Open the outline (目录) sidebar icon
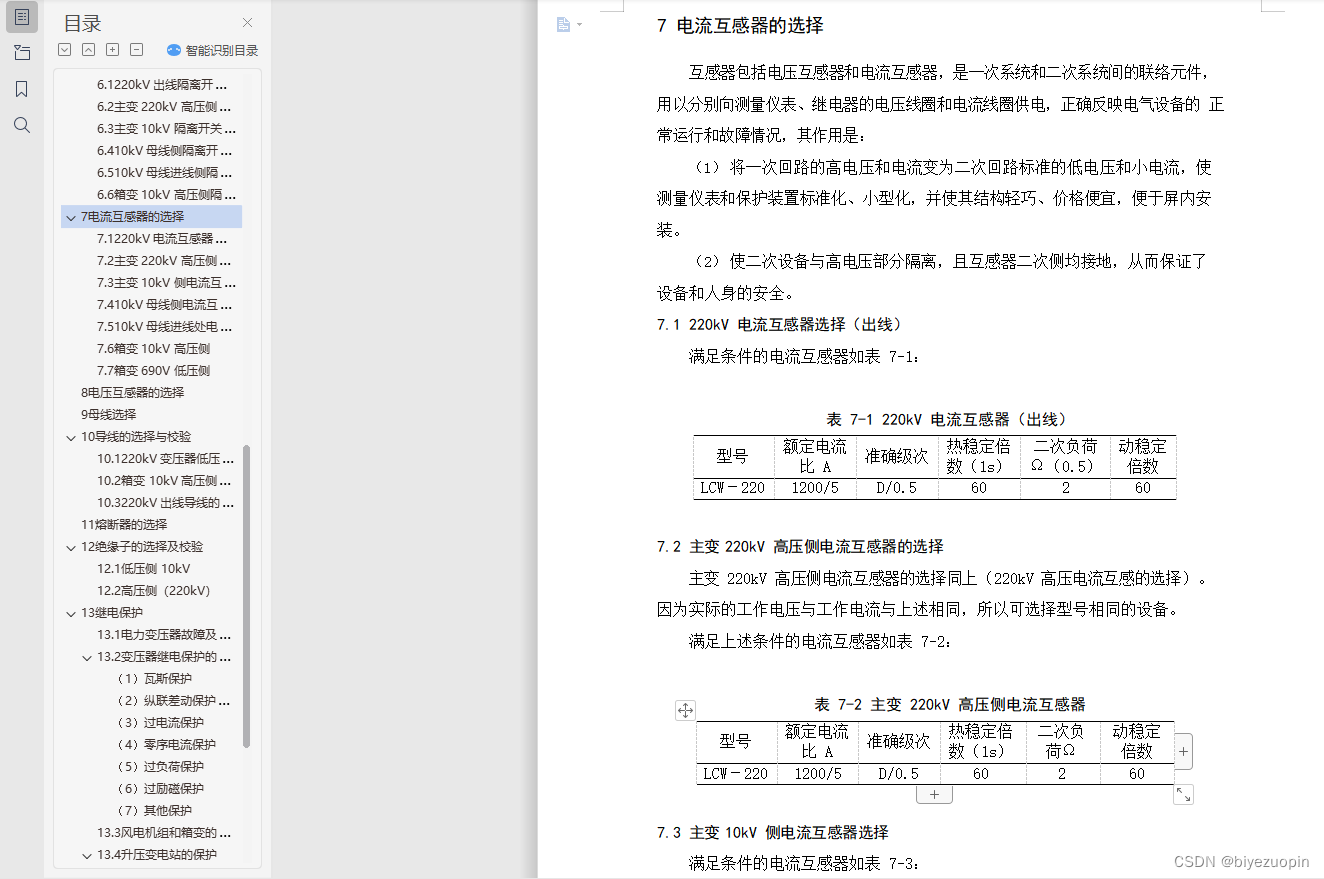The height and width of the screenshot is (879, 1324). click(x=22, y=16)
